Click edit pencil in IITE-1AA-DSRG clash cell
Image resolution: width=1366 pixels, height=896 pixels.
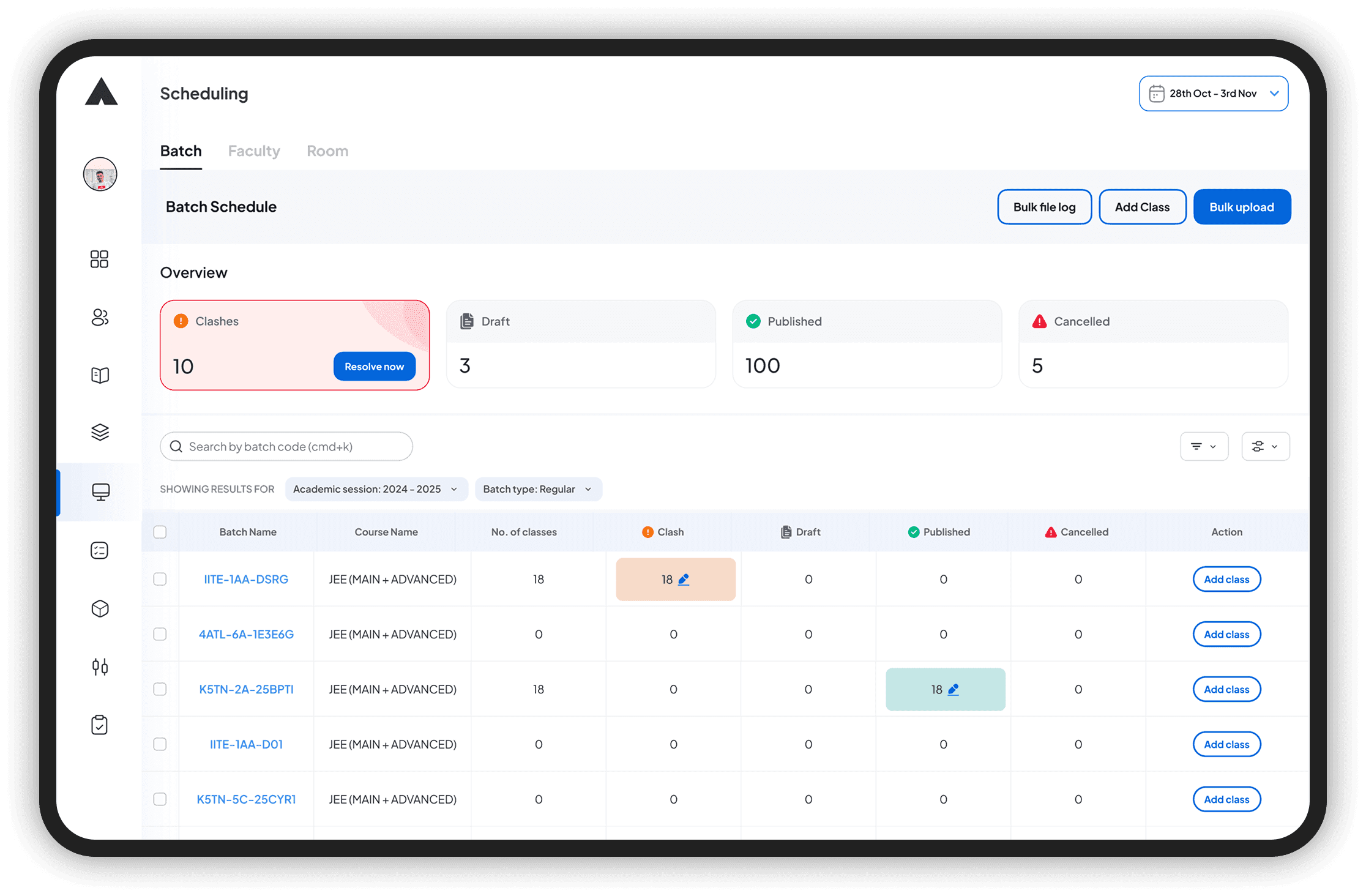[684, 579]
